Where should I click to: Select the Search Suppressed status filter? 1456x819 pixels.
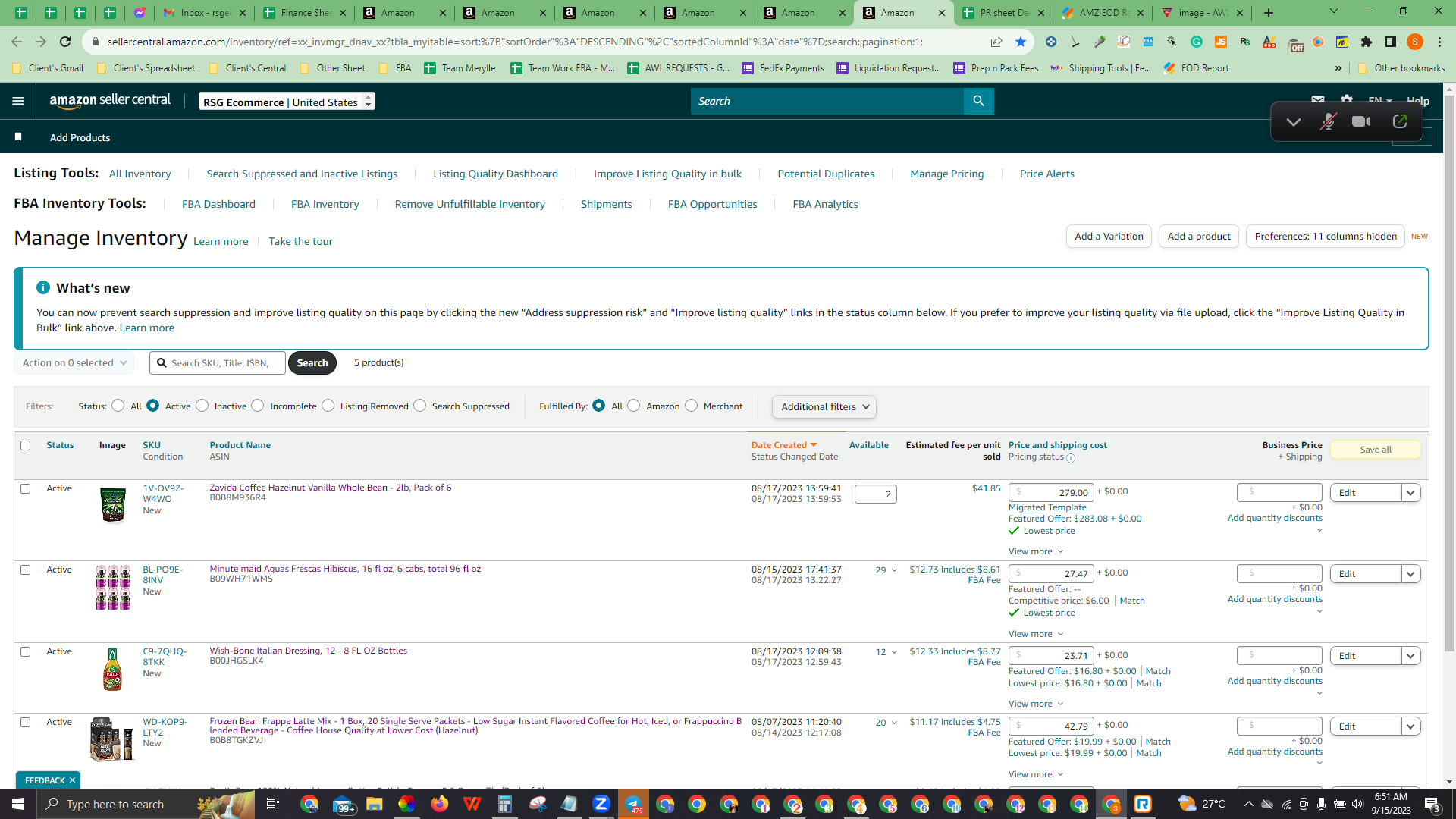tap(420, 406)
